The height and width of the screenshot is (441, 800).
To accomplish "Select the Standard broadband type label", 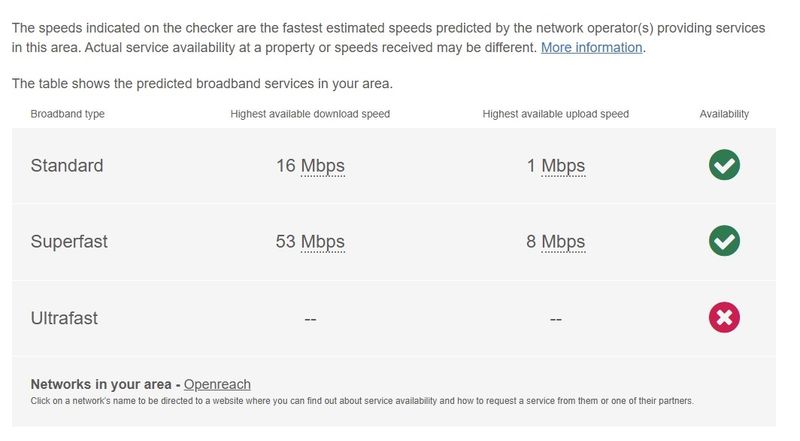I will coord(67,165).
